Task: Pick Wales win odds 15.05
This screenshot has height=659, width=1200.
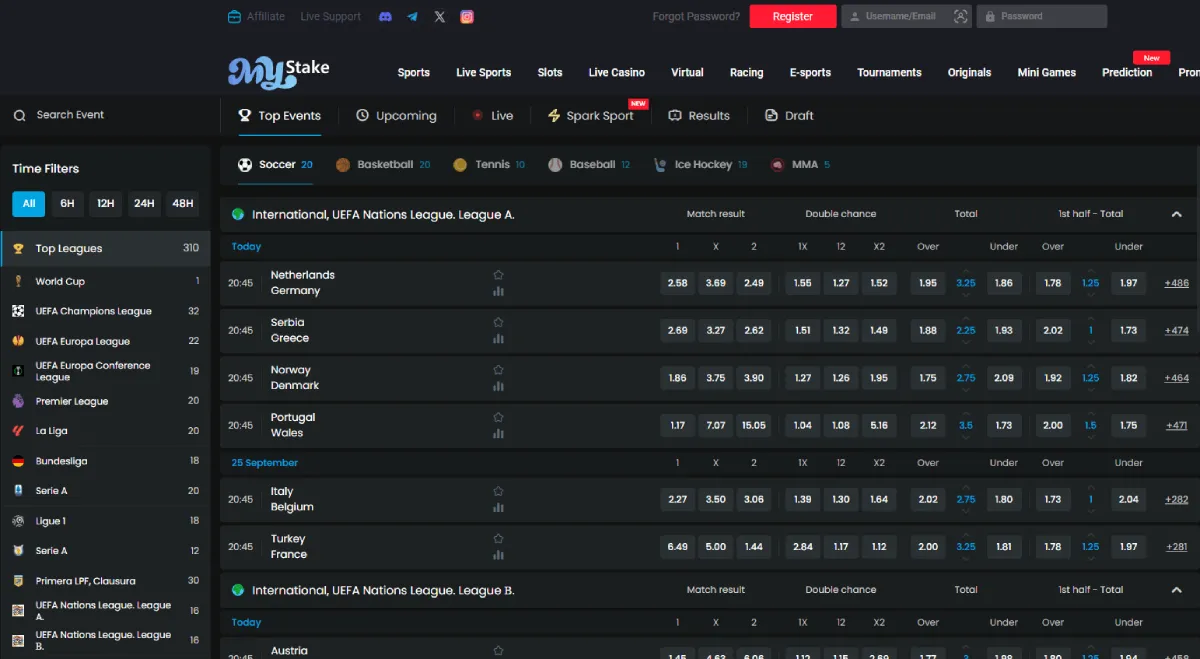Action: point(754,425)
